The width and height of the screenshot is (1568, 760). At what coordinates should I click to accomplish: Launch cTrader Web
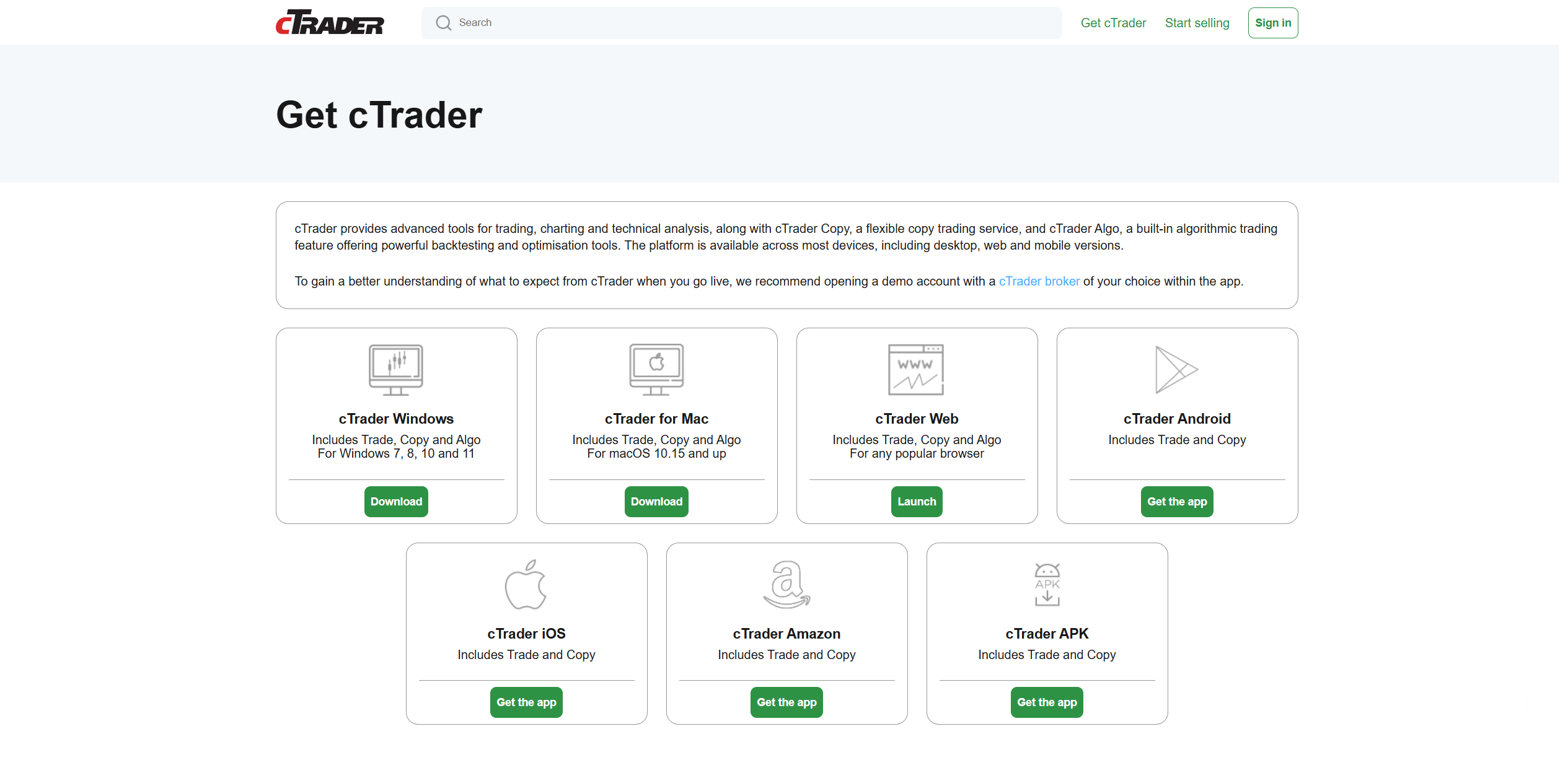(x=917, y=502)
